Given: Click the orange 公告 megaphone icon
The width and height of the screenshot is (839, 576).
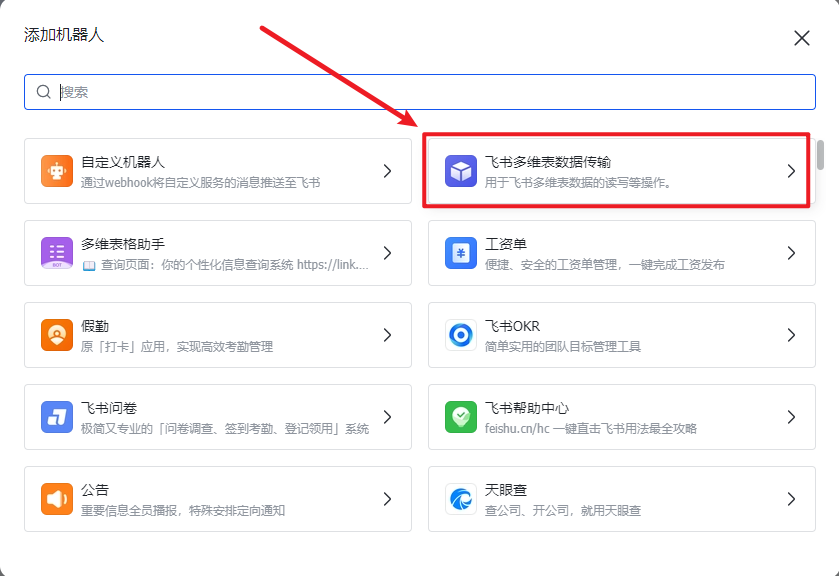Looking at the screenshot, I should click(57, 499).
